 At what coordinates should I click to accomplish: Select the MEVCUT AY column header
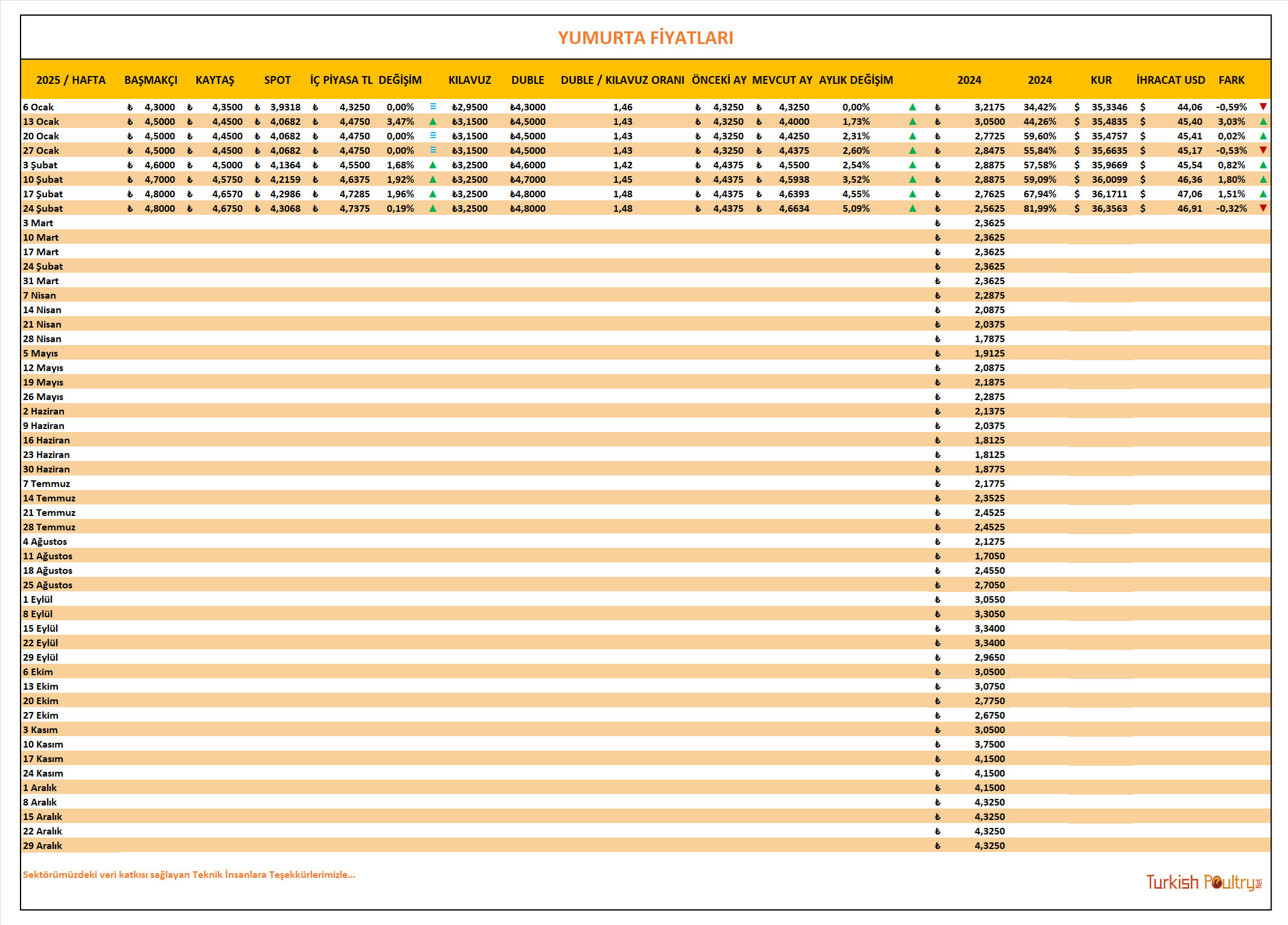(x=782, y=80)
